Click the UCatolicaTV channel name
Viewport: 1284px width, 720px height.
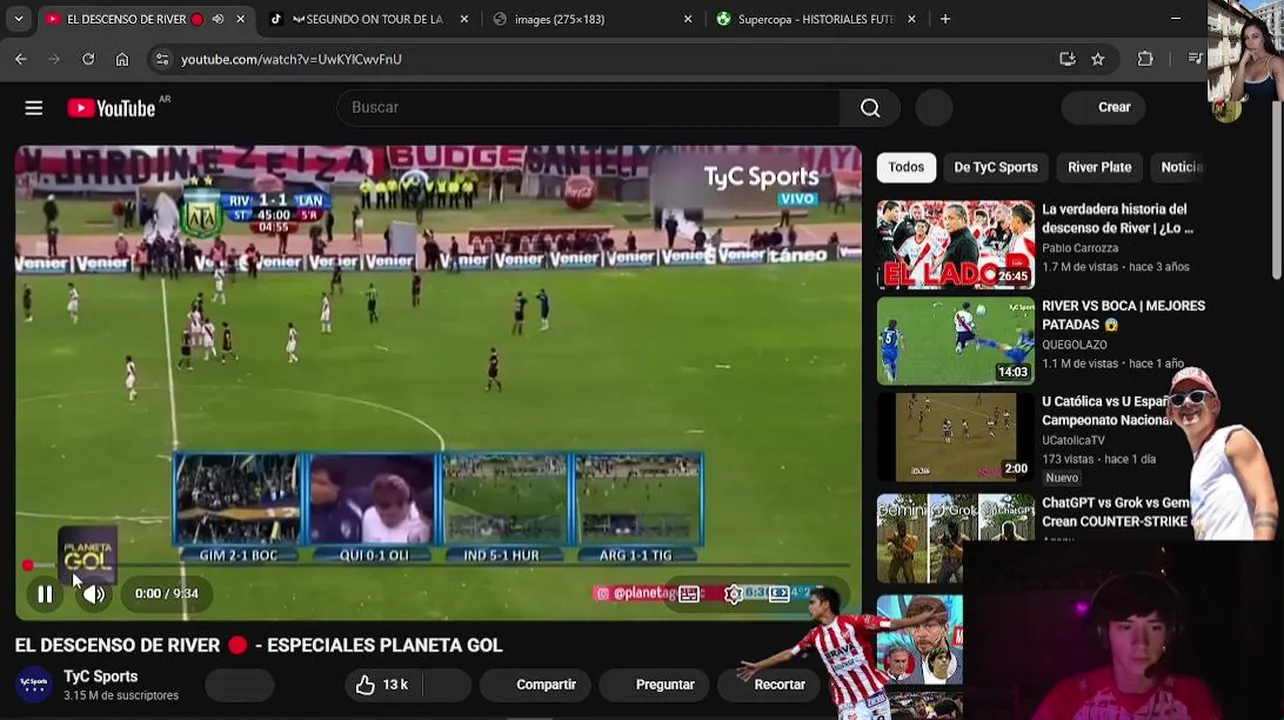[1073, 440]
